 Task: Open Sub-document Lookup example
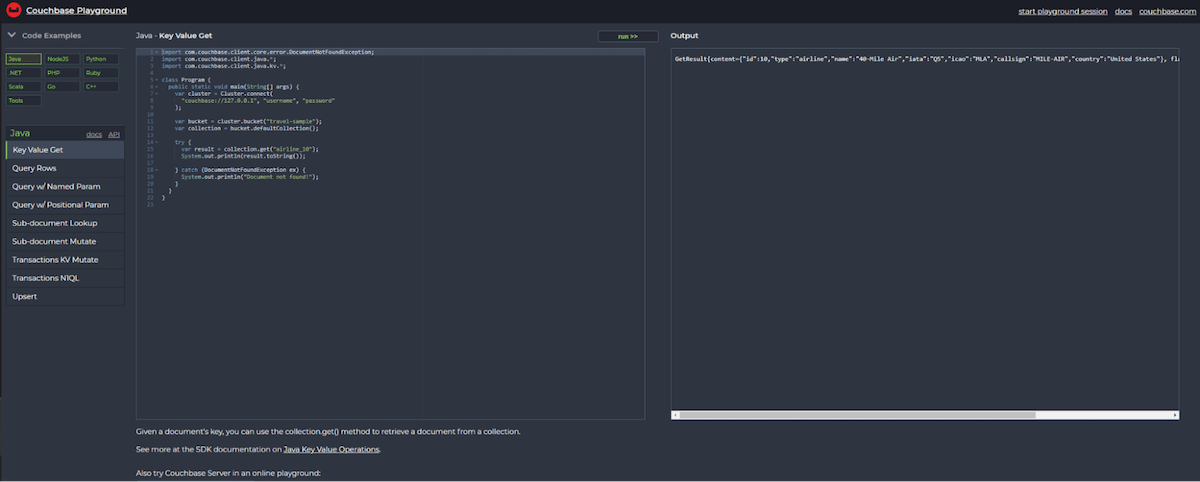(x=64, y=223)
